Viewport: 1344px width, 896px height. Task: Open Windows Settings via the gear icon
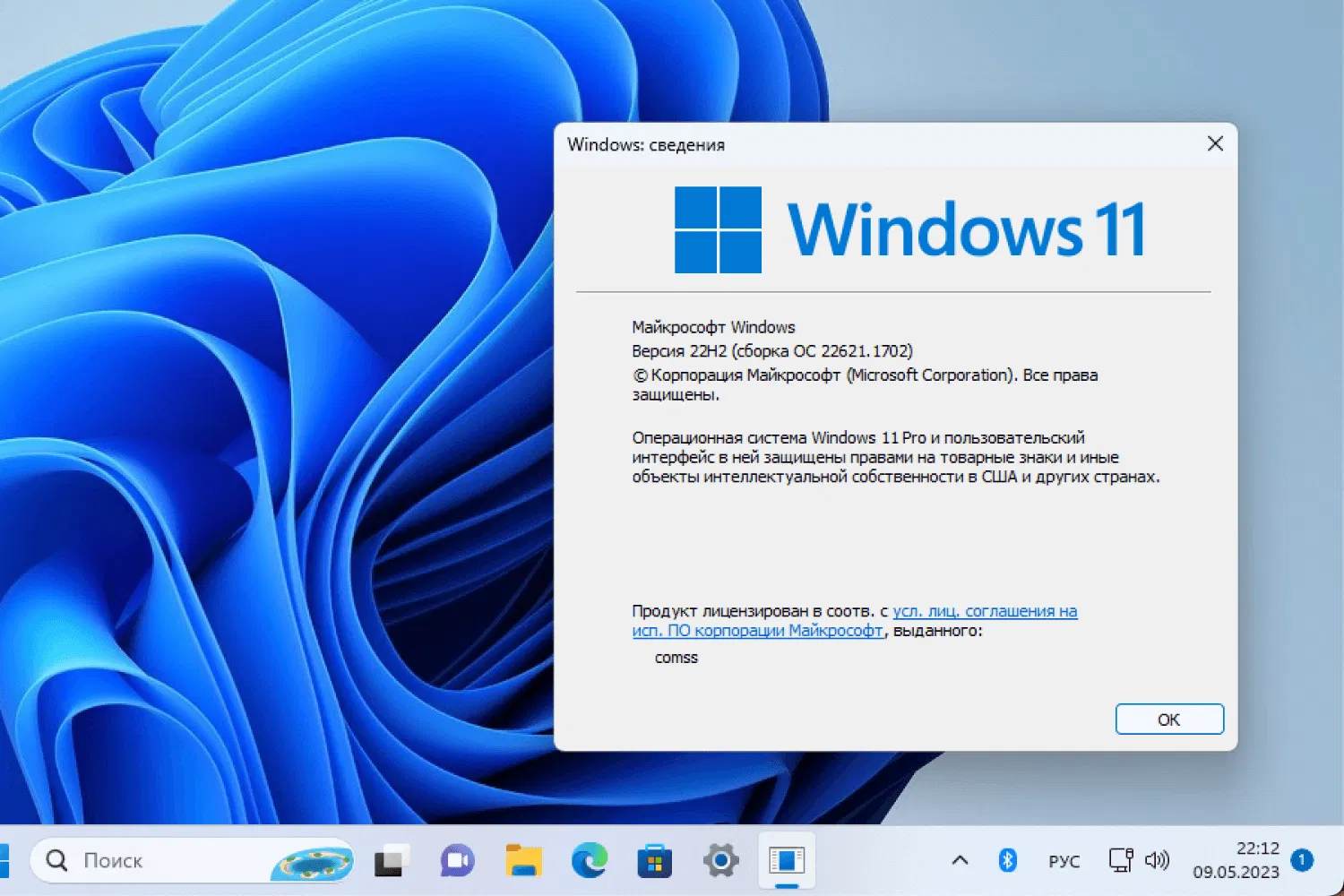click(721, 860)
